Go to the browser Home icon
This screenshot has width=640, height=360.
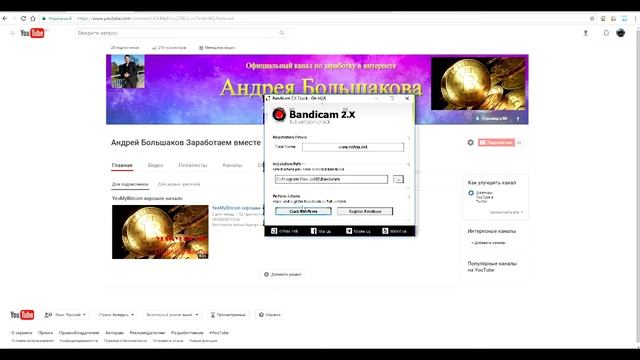coord(33,18)
